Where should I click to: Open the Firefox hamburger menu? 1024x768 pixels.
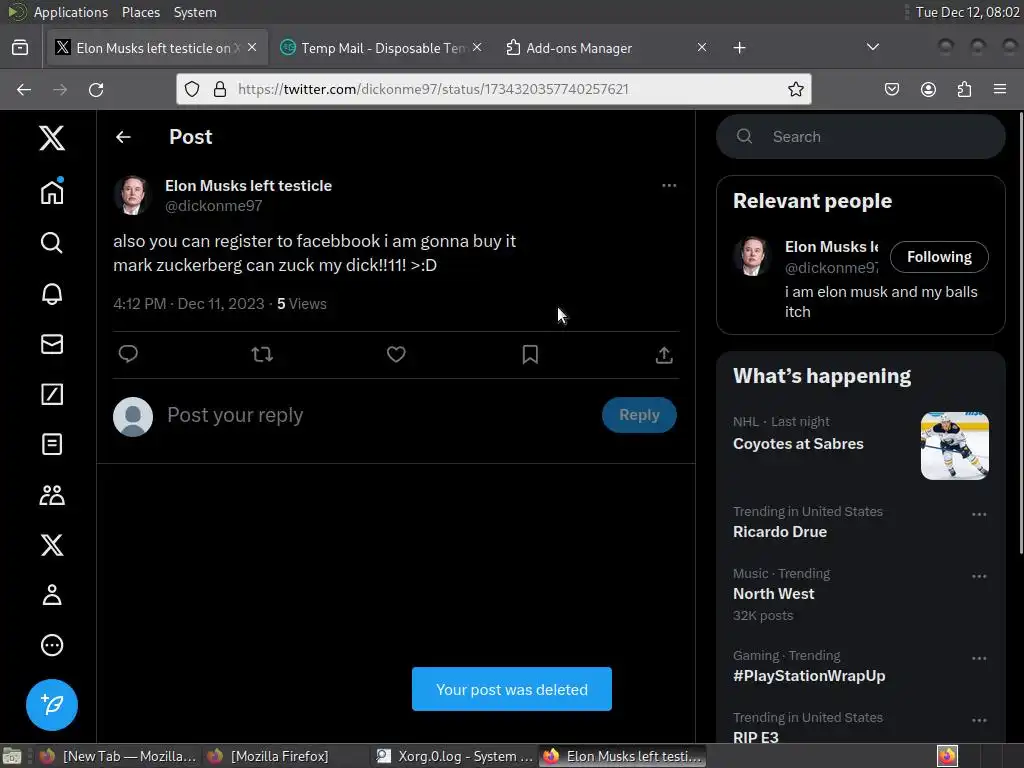tap(1000, 89)
